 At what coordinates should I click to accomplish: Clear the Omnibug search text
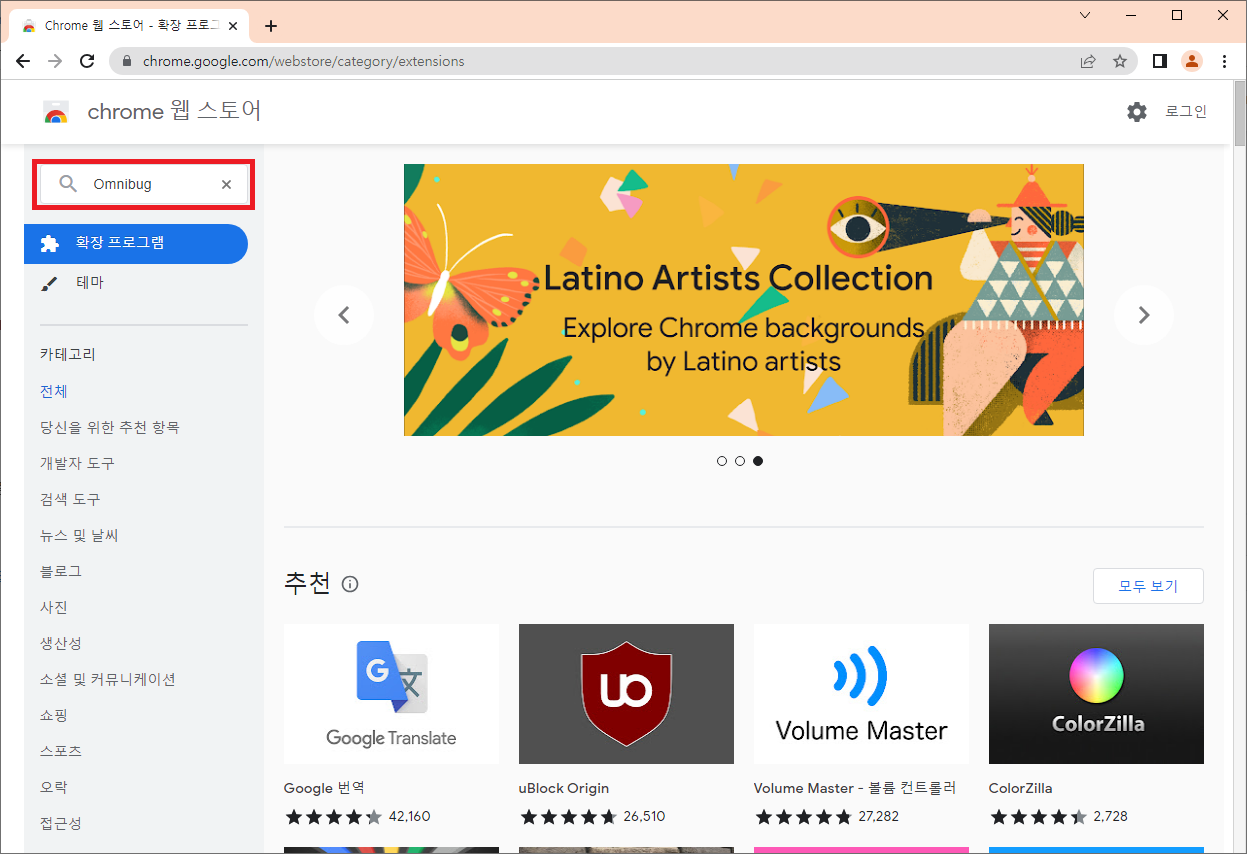click(x=226, y=184)
